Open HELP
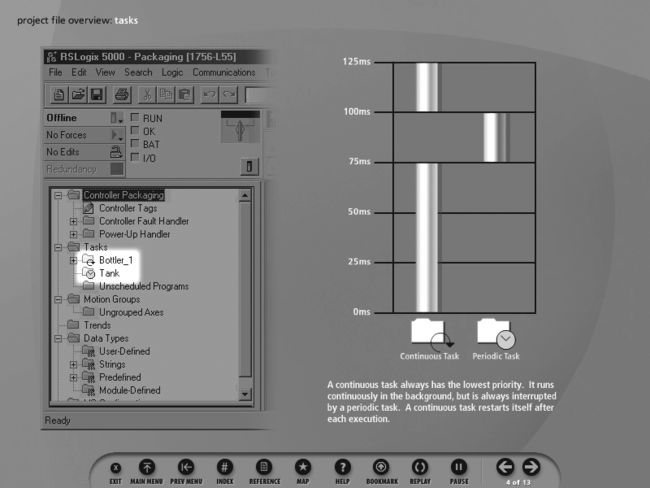This screenshot has width=650, height=488. pyautogui.click(x=342, y=467)
